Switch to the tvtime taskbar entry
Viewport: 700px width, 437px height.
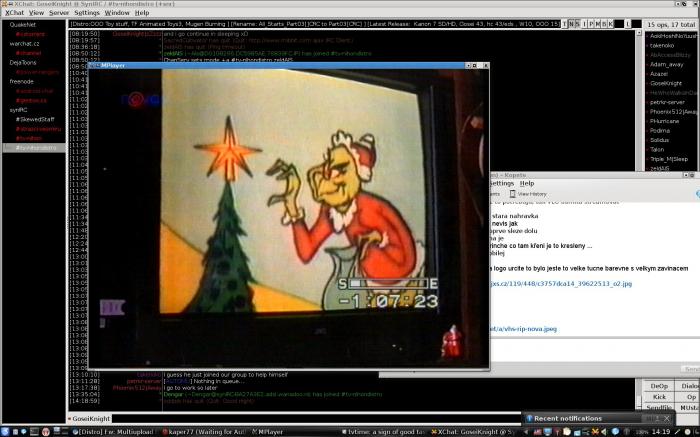pyautogui.click(x=383, y=432)
